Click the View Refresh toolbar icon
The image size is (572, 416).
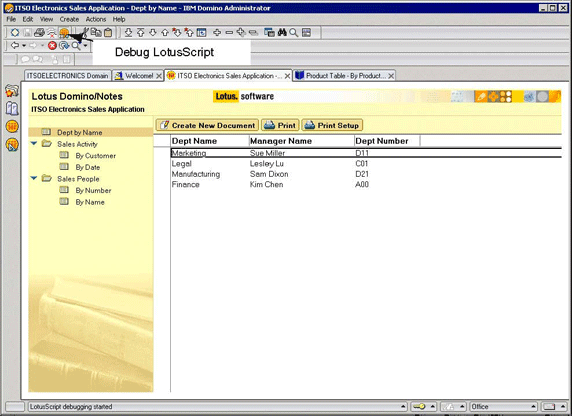pos(201,32)
